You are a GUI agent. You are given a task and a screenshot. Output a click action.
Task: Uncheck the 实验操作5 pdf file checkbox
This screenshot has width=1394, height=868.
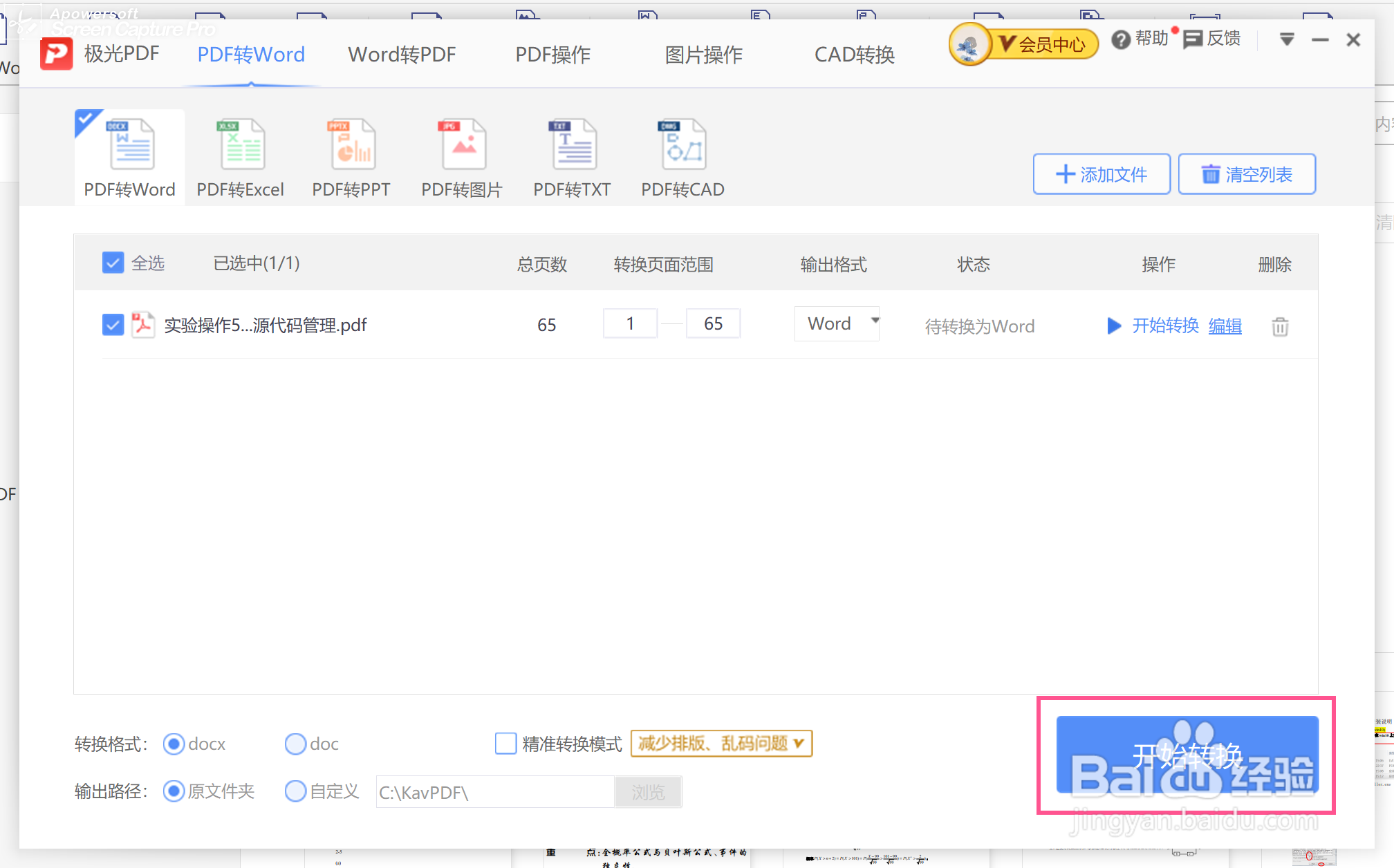coord(113,324)
